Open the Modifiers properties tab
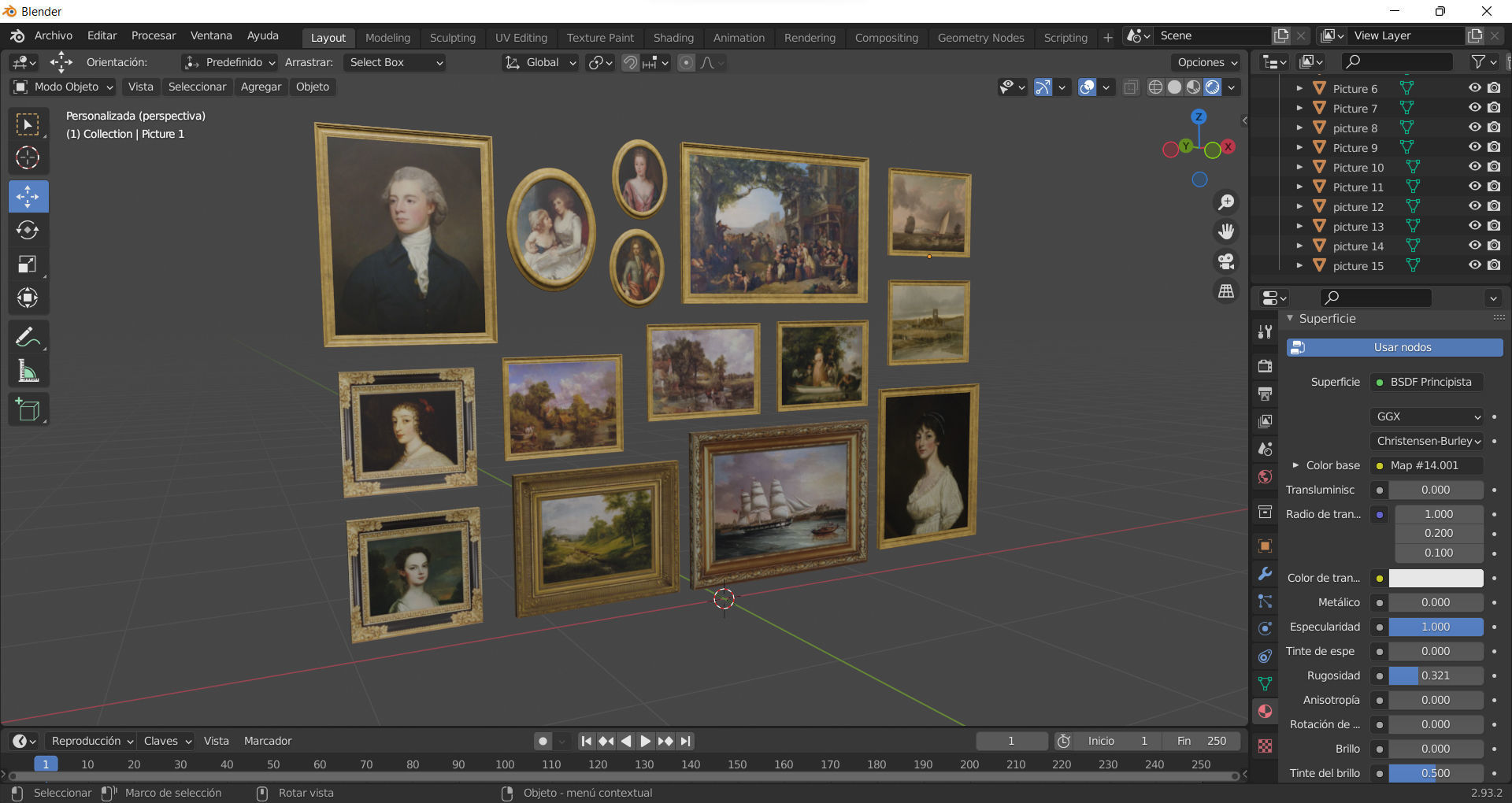This screenshot has height=803, width=1512. click(1265, 573)
